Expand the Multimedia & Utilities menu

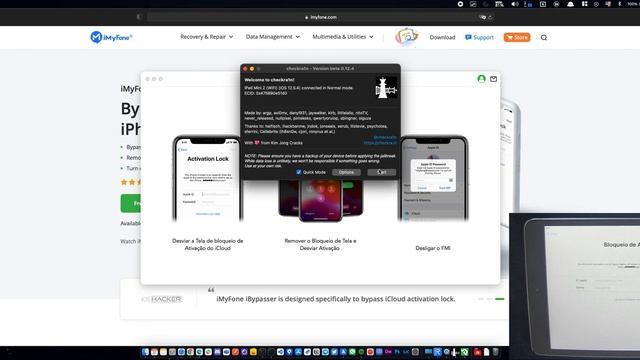(x=343, y=37)
